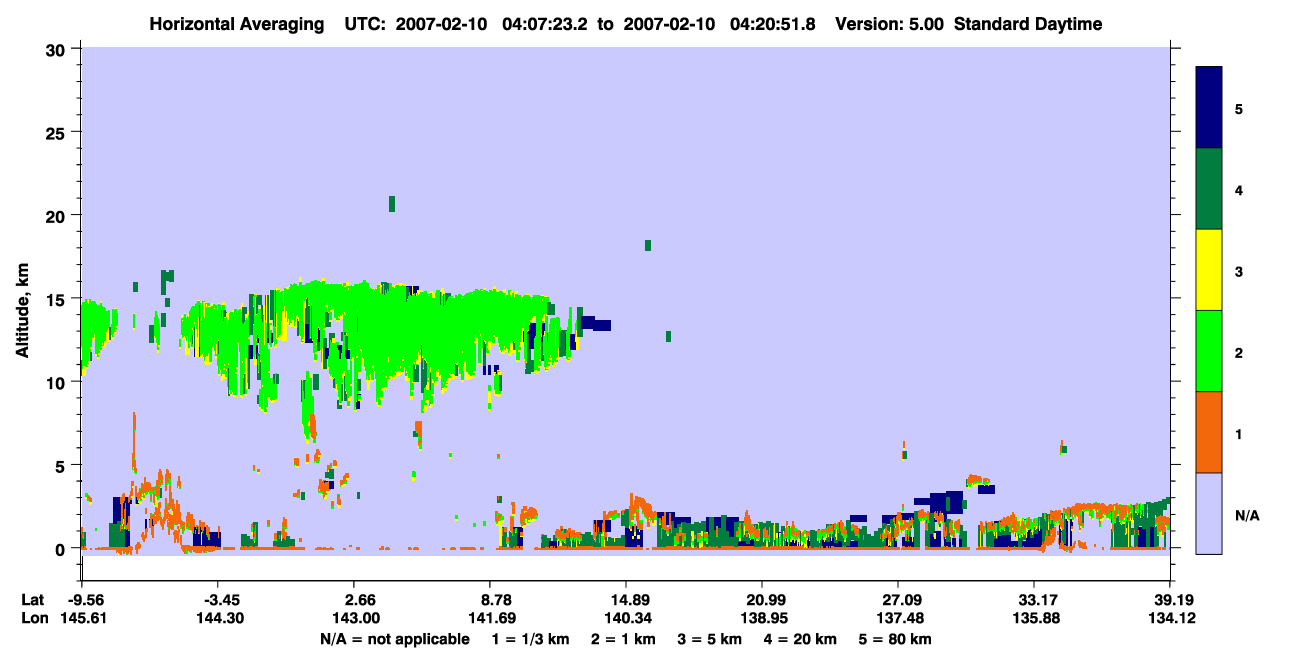Click the longitude value 141.69
1300x667 pixels.
point(493,618)
